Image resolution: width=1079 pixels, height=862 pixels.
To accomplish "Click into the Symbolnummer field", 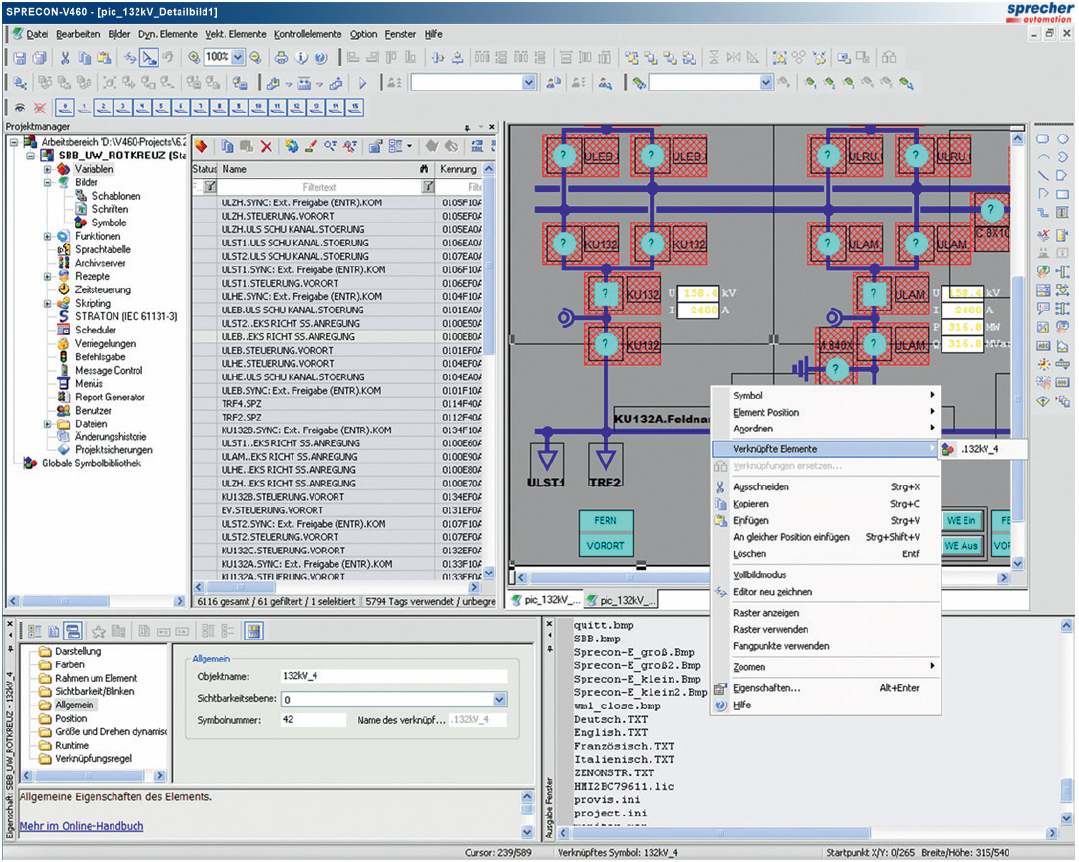I will click(313, 720).
